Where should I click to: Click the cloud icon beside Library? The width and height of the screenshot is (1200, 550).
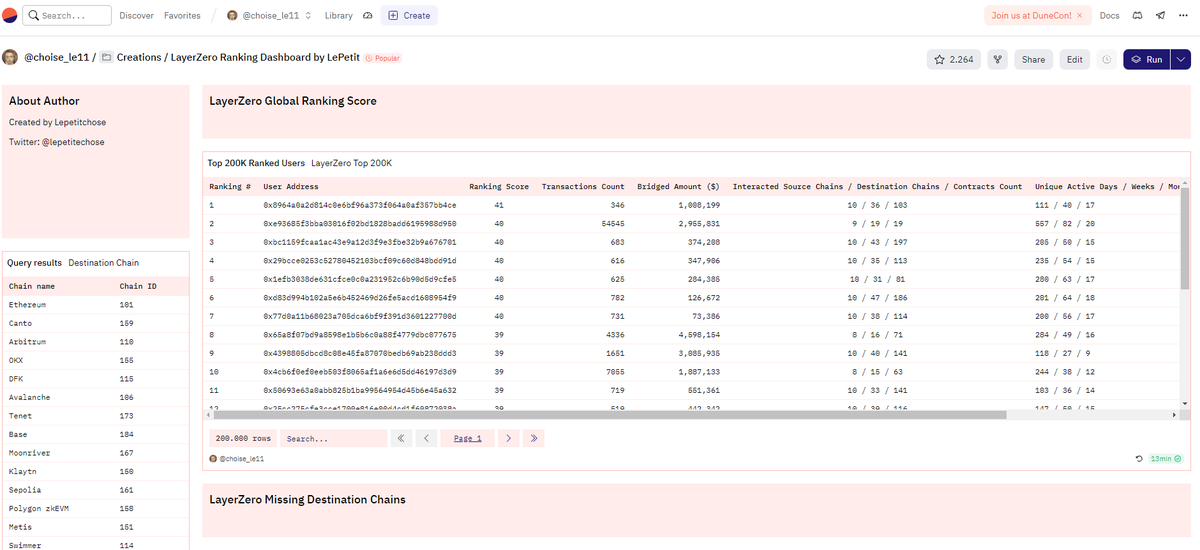[367, 16]
